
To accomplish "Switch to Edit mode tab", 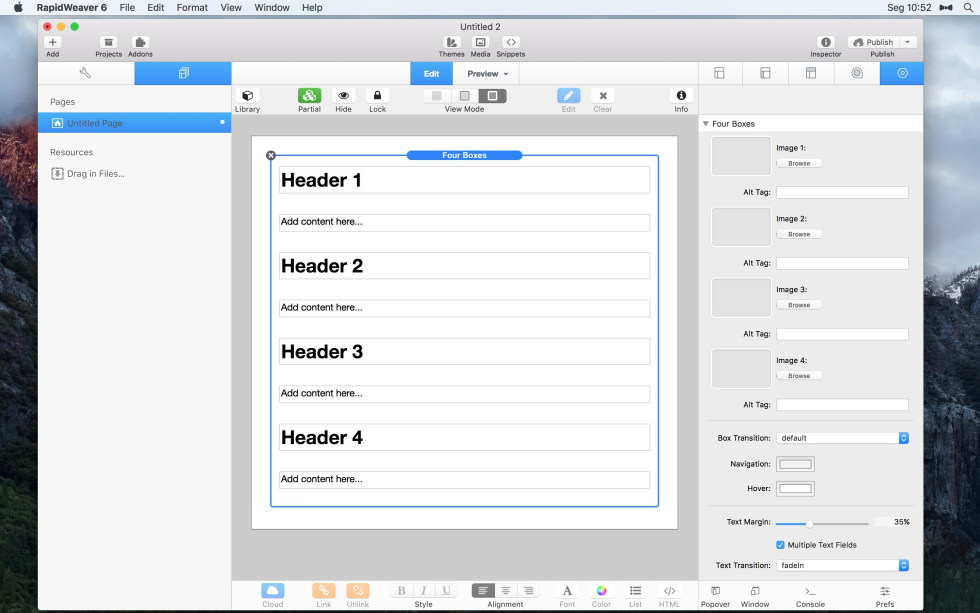I will click(431, 74).
